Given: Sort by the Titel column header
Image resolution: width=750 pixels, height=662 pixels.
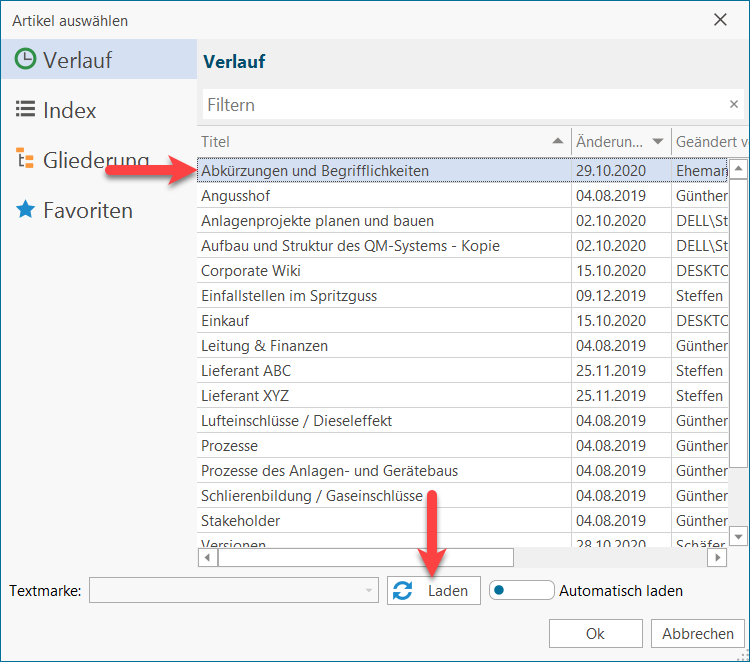Looking at the screenshot, I should click(x=380, y=142).
